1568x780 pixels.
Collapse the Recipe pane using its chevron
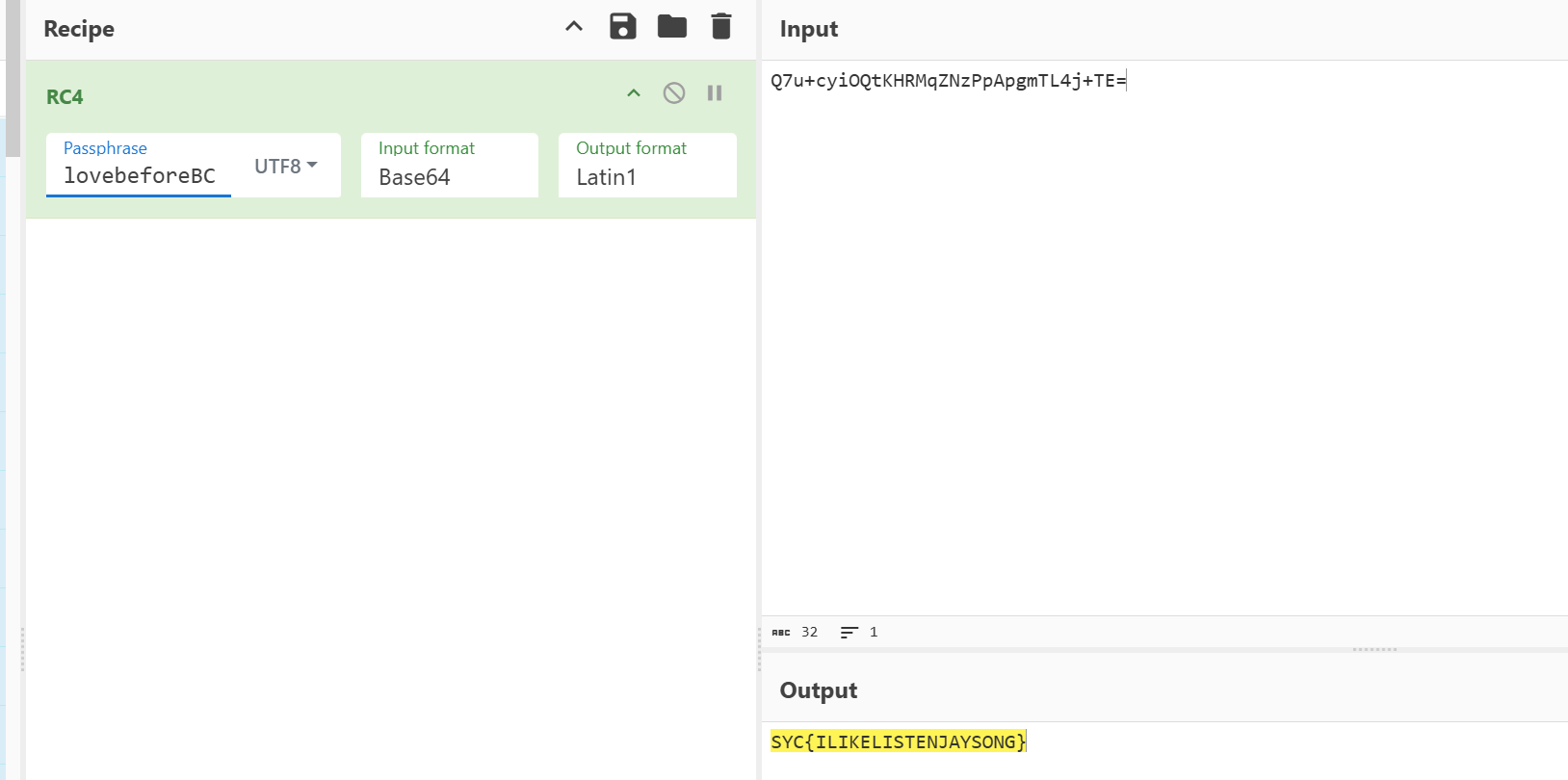tap(574, 27)
